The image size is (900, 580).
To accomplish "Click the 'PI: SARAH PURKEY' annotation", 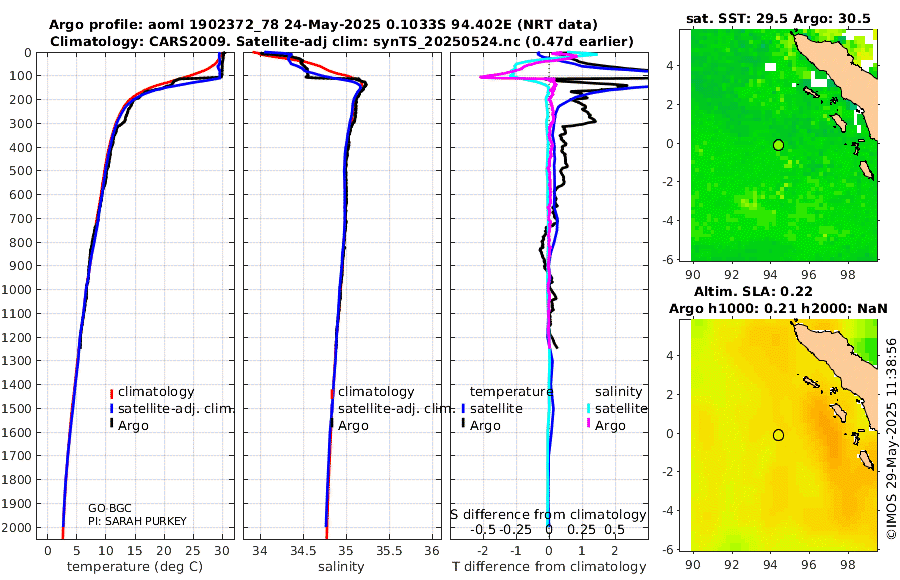I will pos(137,521).
